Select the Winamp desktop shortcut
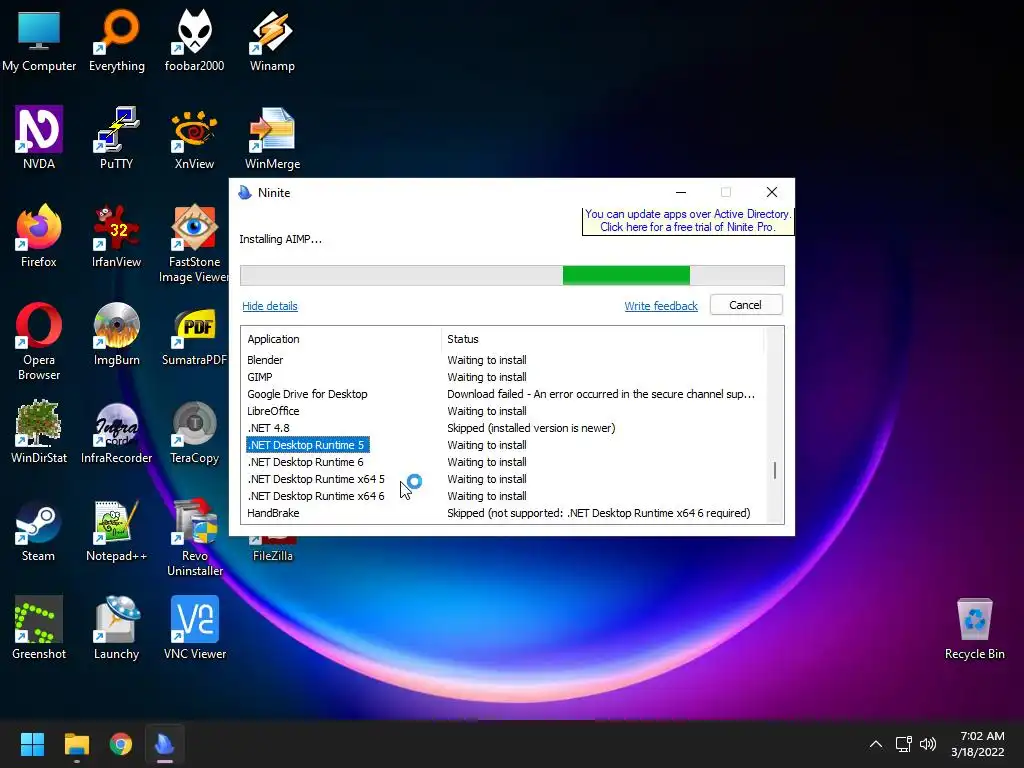 pos(272,40)
